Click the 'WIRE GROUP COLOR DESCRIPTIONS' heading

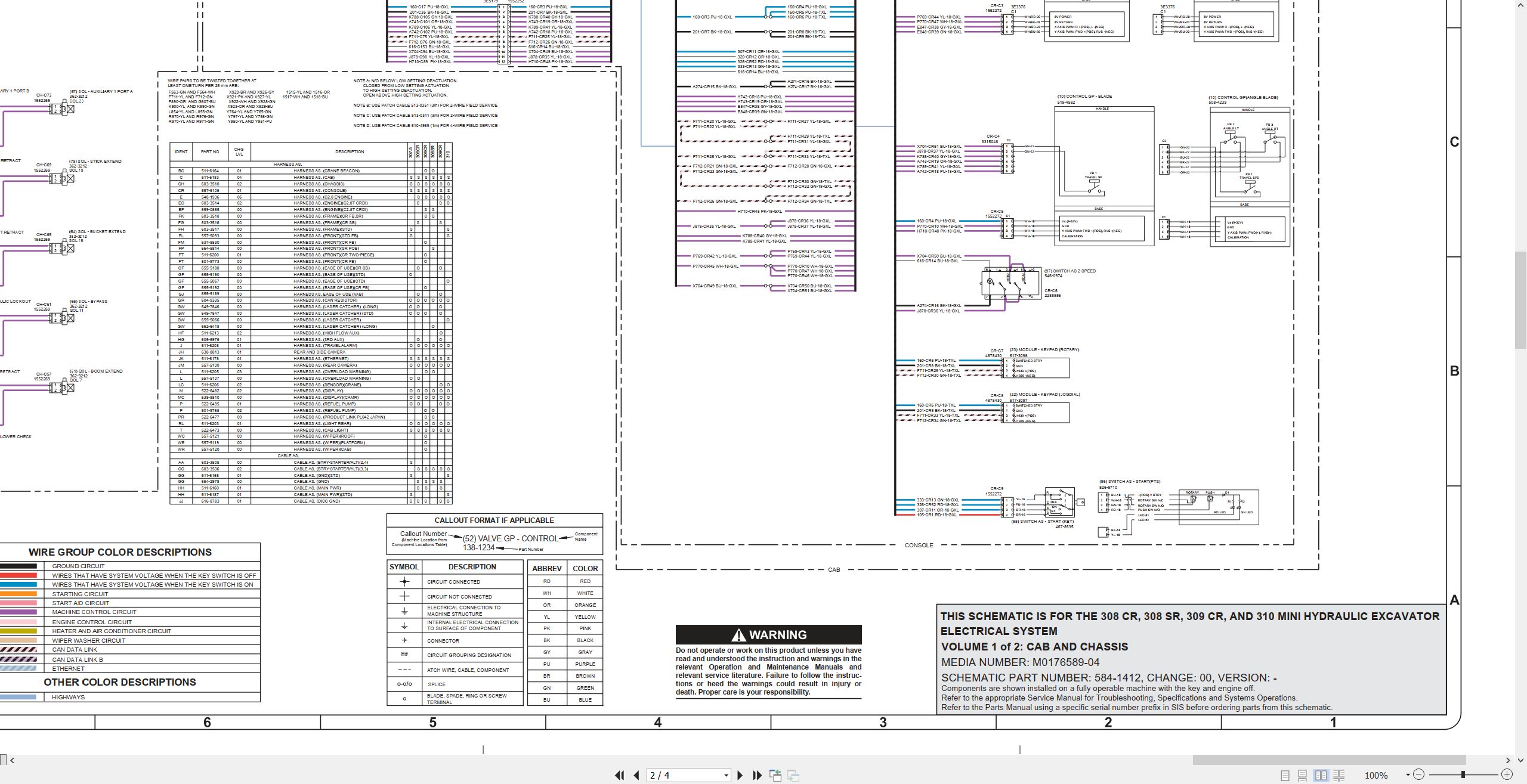[120, 552]
